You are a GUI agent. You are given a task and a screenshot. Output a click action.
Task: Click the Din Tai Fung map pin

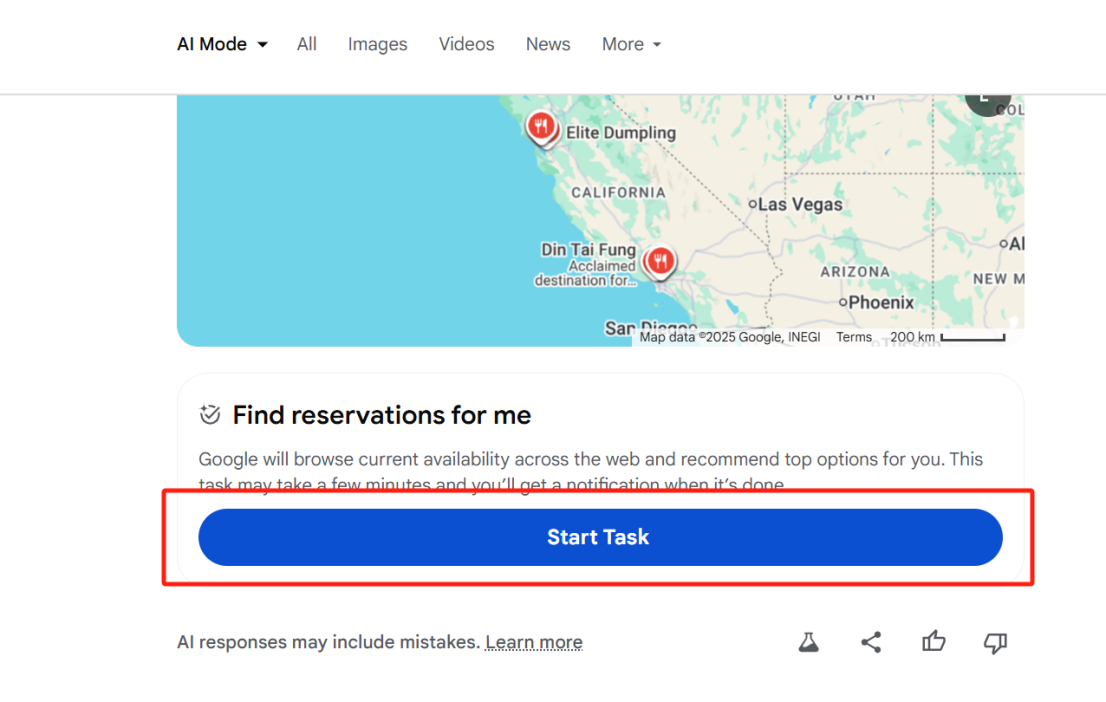click(x=660, y=262)
